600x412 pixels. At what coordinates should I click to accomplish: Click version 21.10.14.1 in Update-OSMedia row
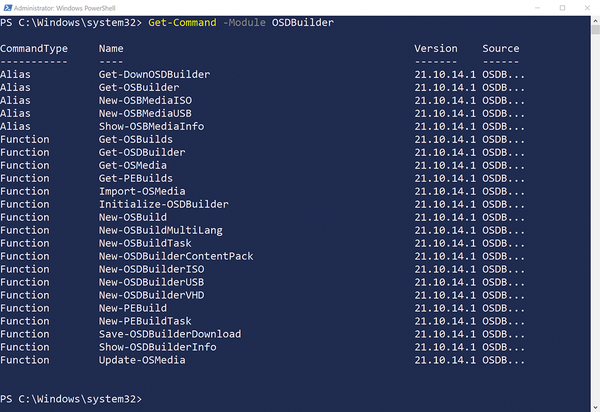pyautogui.click(x=445, y=360)
